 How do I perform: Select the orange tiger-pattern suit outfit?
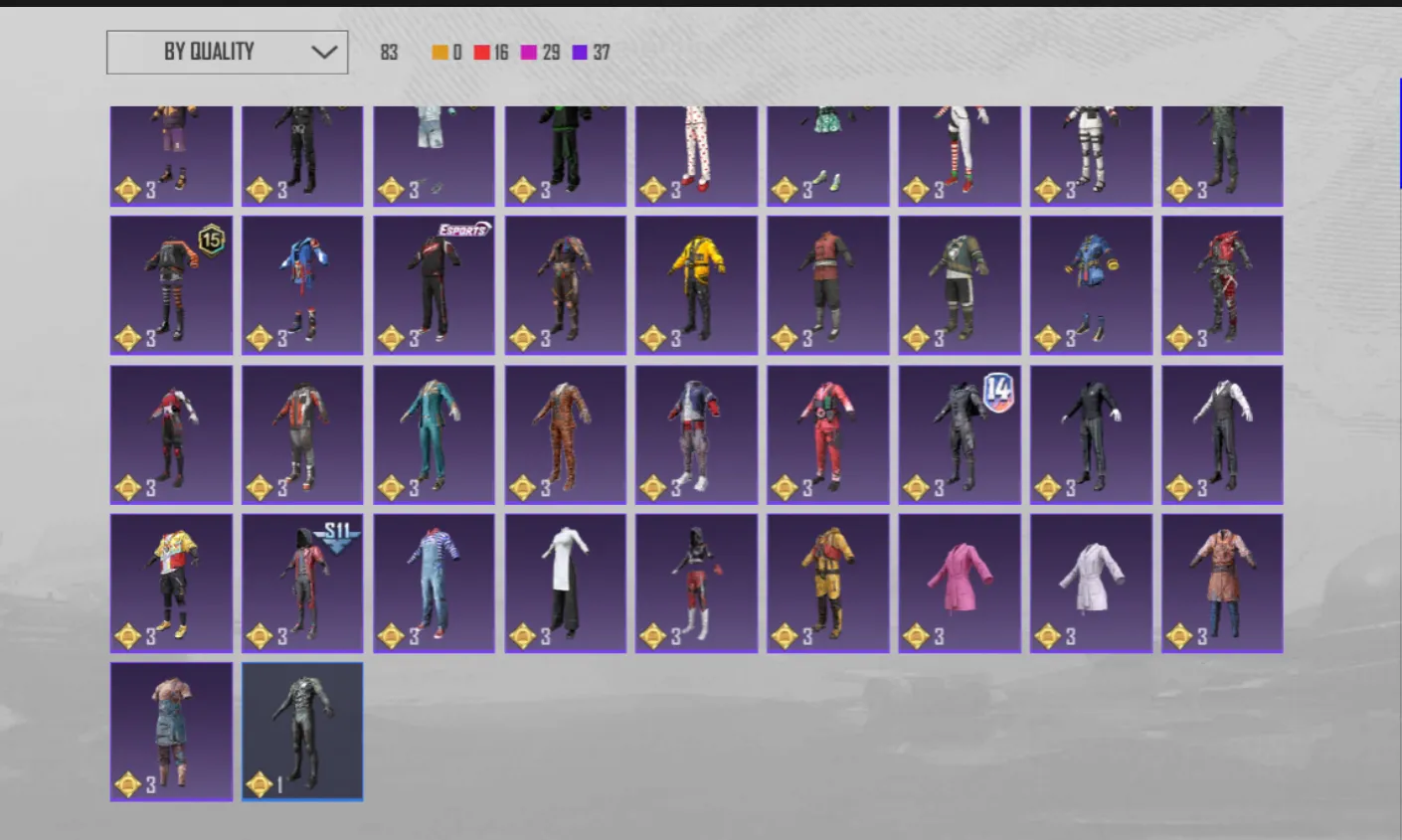(x=565, y=434)
